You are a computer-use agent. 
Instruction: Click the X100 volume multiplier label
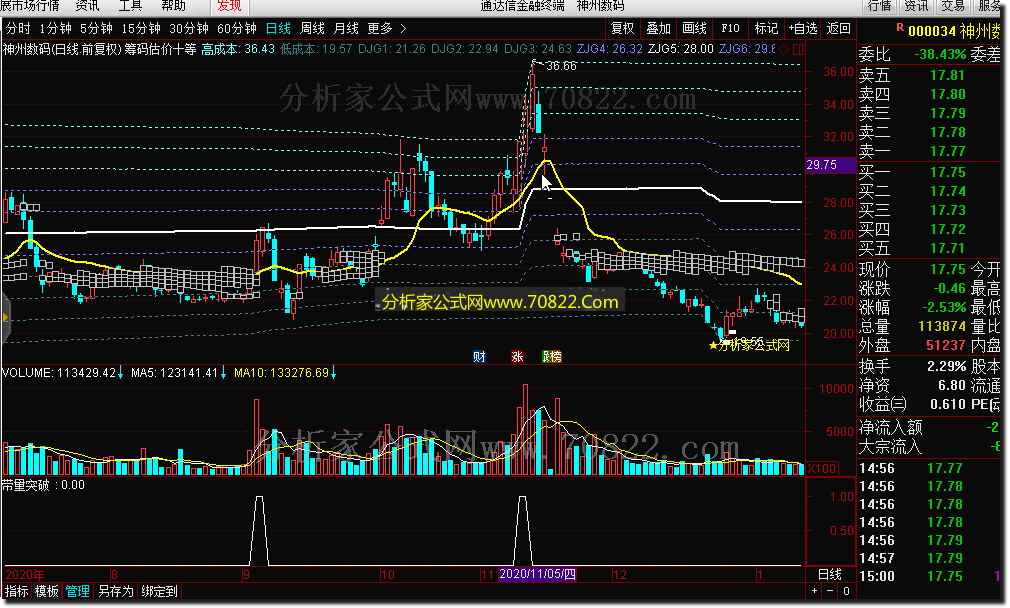click(822, 468)
